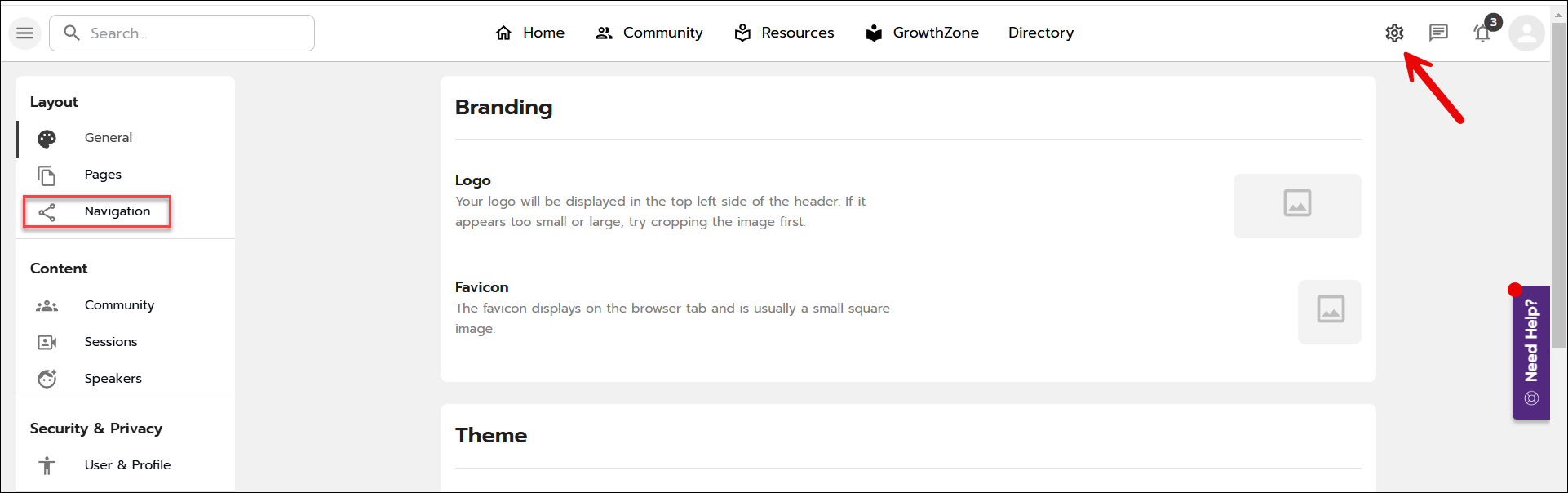Viewport: 1568px width, 493px height.
Task: Open the hamburger menu icon
Action: coord(25,33)
